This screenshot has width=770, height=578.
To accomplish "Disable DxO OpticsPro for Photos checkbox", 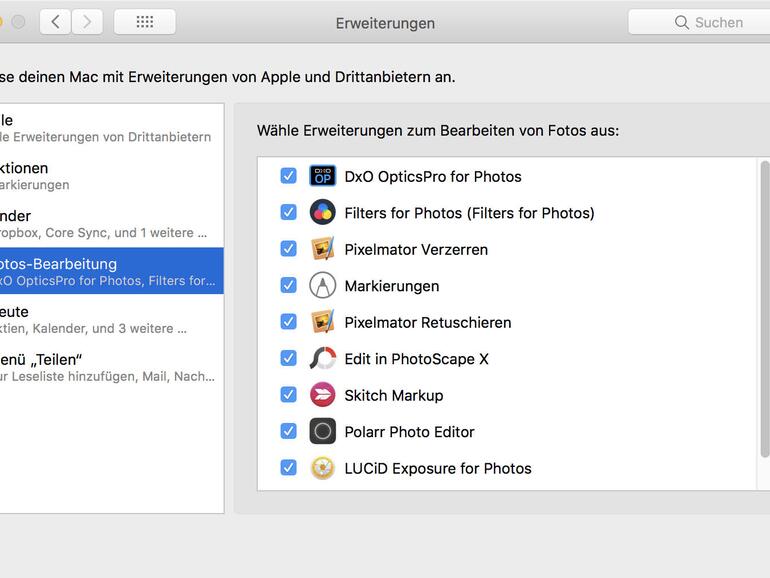I will [288, 176].
